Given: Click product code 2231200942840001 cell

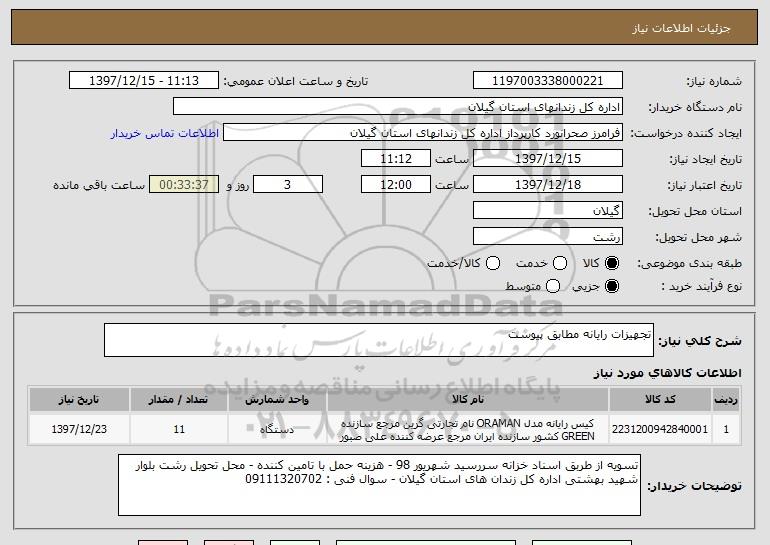Looking at the screenshot, I should pyautogui.click(x=660, y=429).
